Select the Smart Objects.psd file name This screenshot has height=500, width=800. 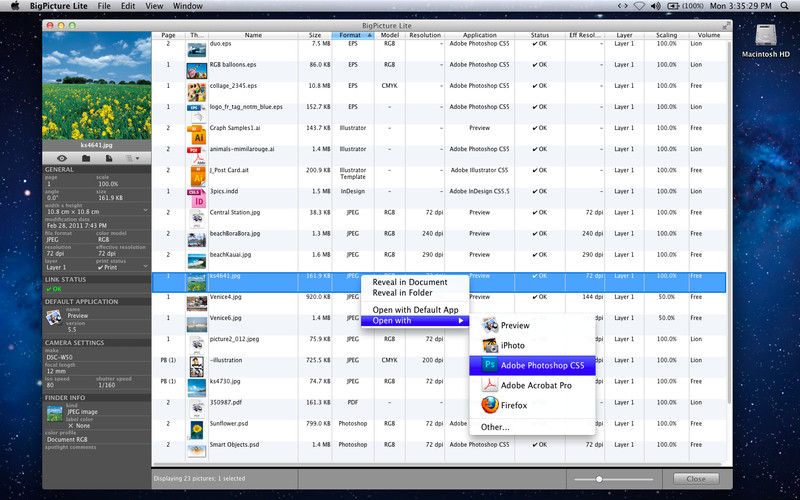click(x=234, y=444)
